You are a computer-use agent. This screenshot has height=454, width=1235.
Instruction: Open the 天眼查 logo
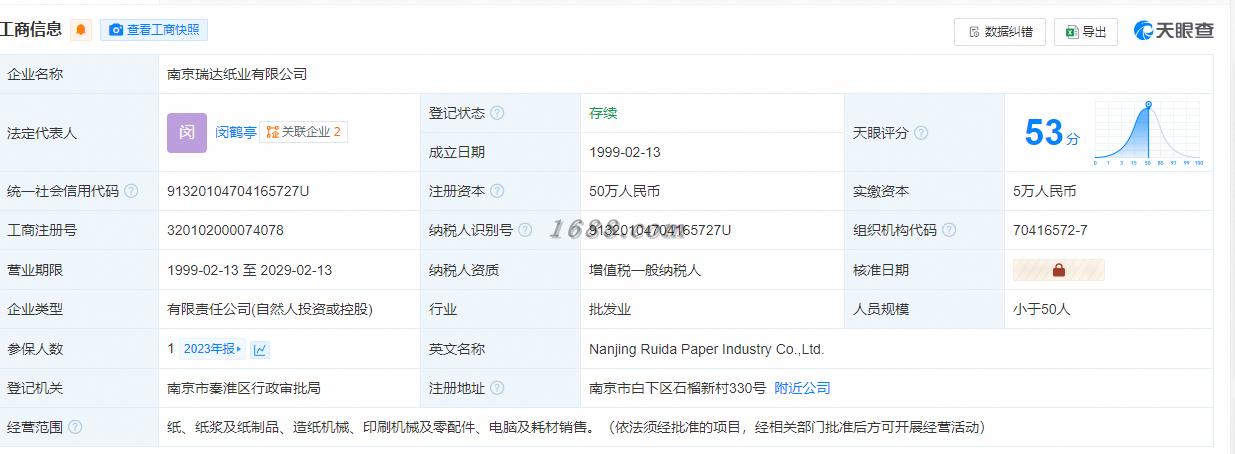[x=1174, y=31]
